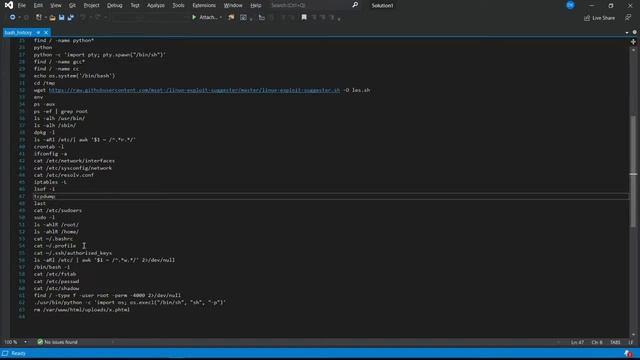This screenshot has width=640, height=360.
Task: Open the Edit menu
Action: click(38, 5)
